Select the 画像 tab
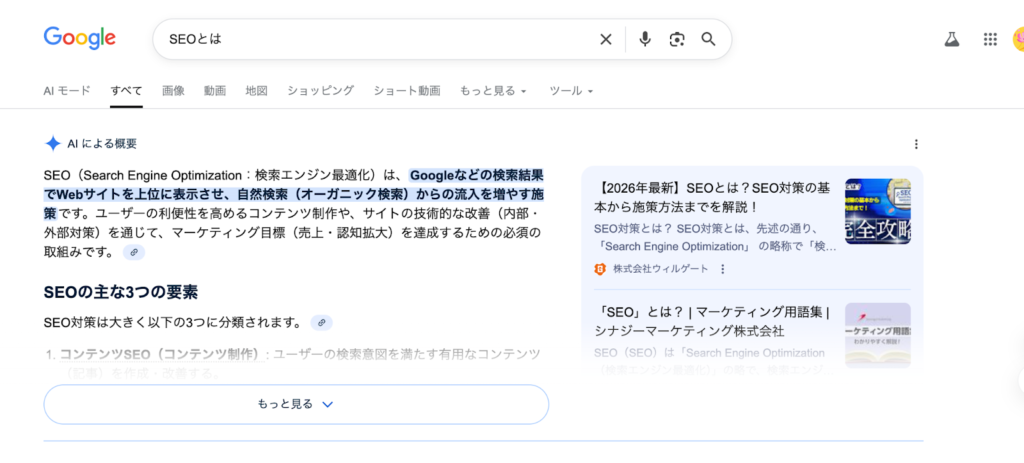This screenshot has width=1024, height=463. pos(173,91)
